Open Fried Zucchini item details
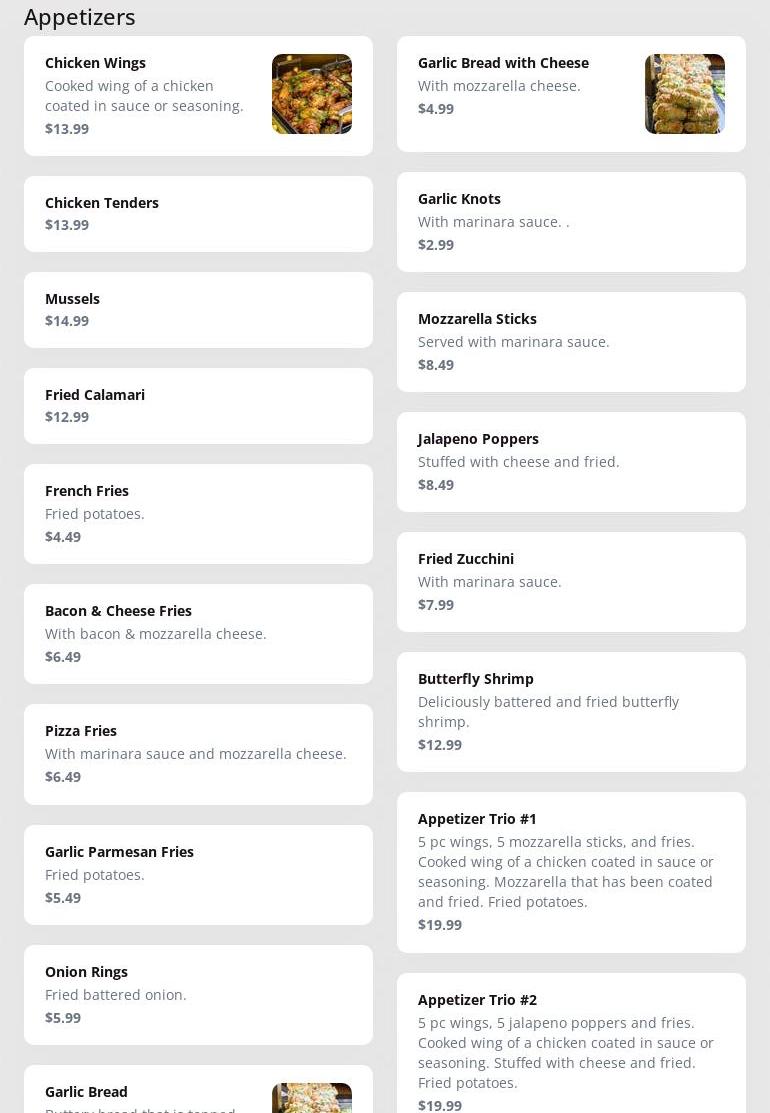Image resolution: width=770 pixels, height=1113 pixels. click(571, 581)
